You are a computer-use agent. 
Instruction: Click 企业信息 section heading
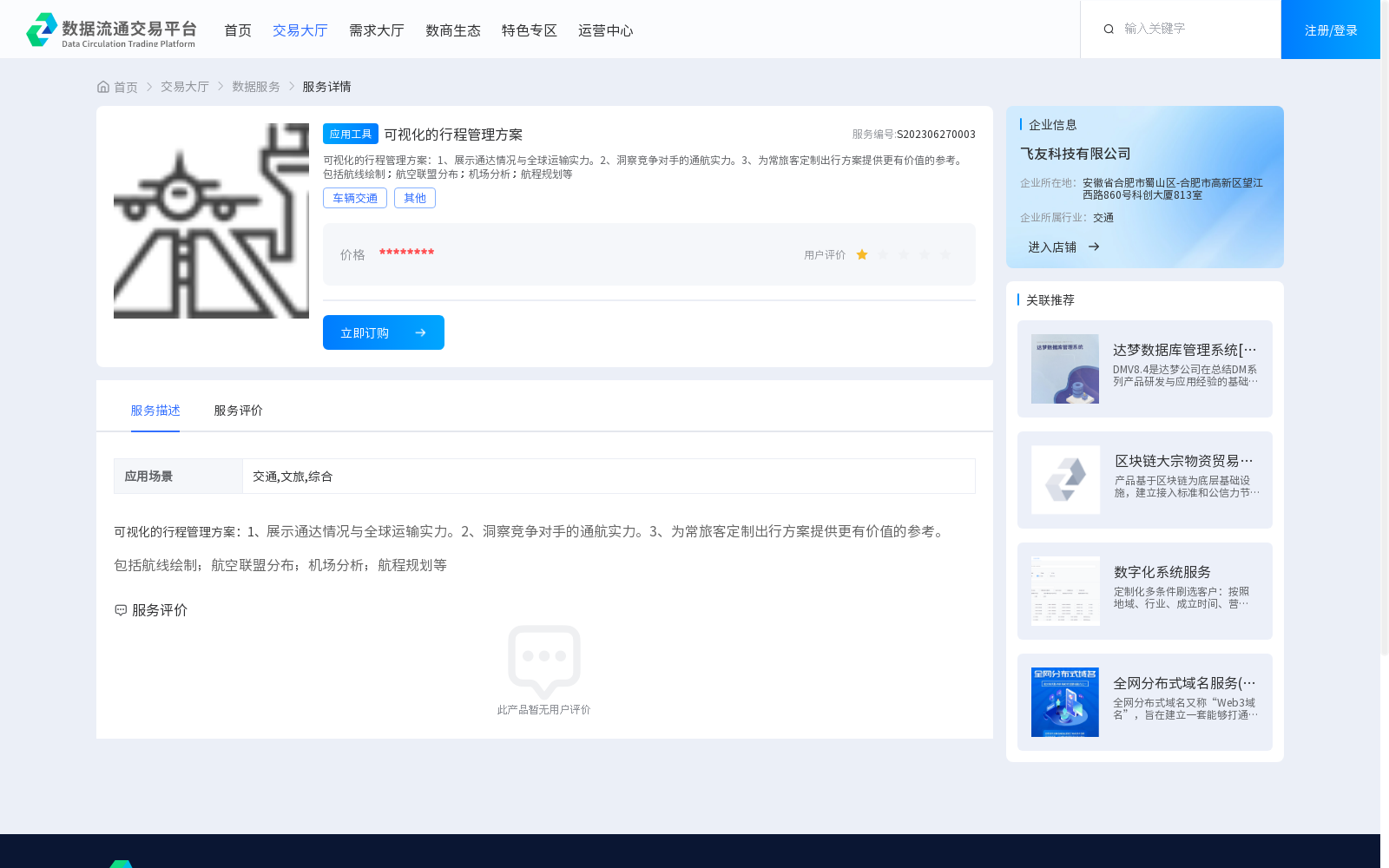(x=1053, y=125)
